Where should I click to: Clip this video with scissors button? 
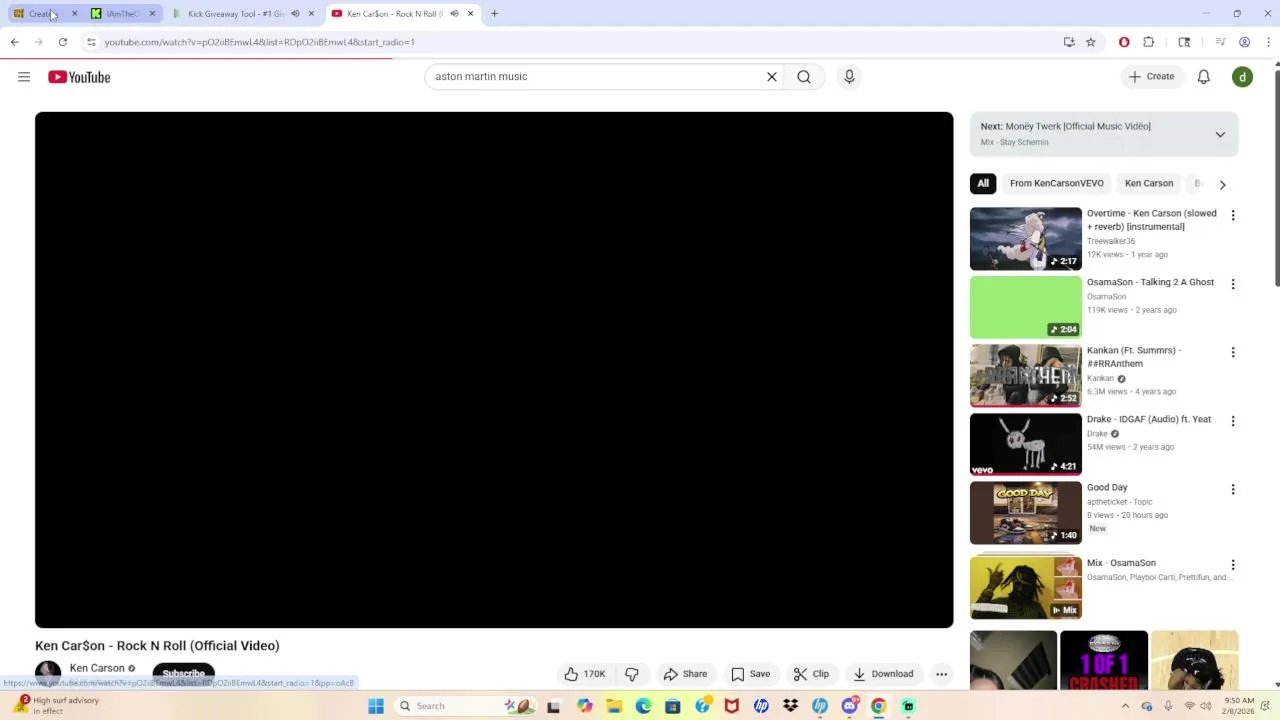(811, 674)
